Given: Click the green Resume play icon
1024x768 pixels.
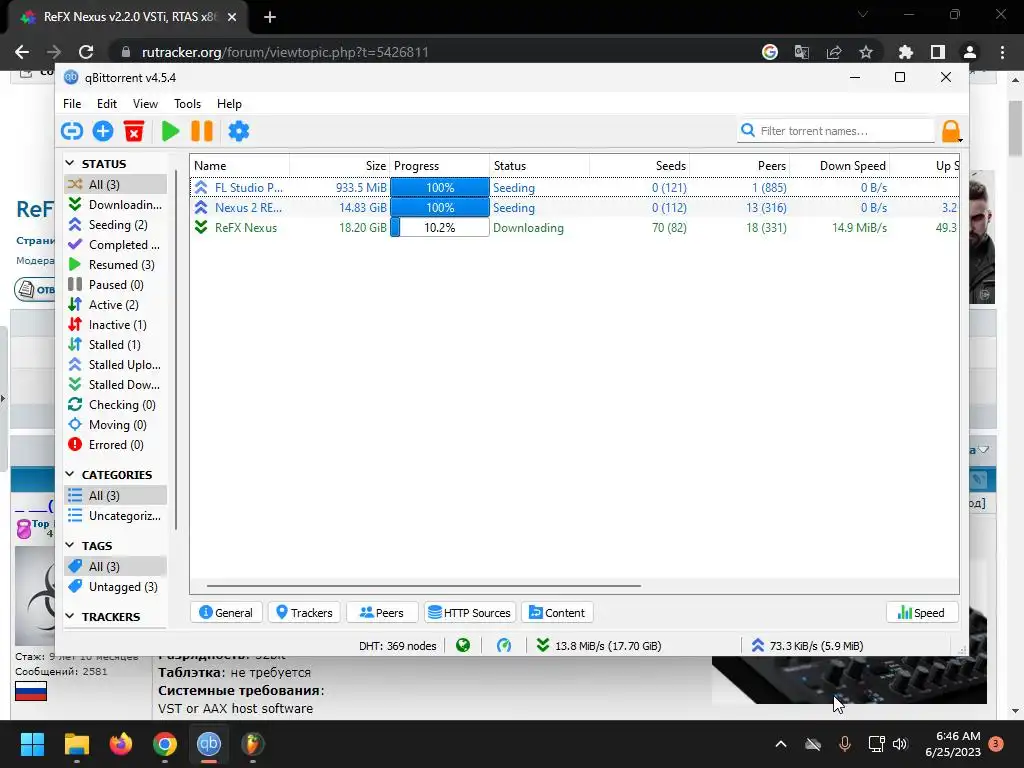Looking at the screenshot, I should (x=170, y=131).
